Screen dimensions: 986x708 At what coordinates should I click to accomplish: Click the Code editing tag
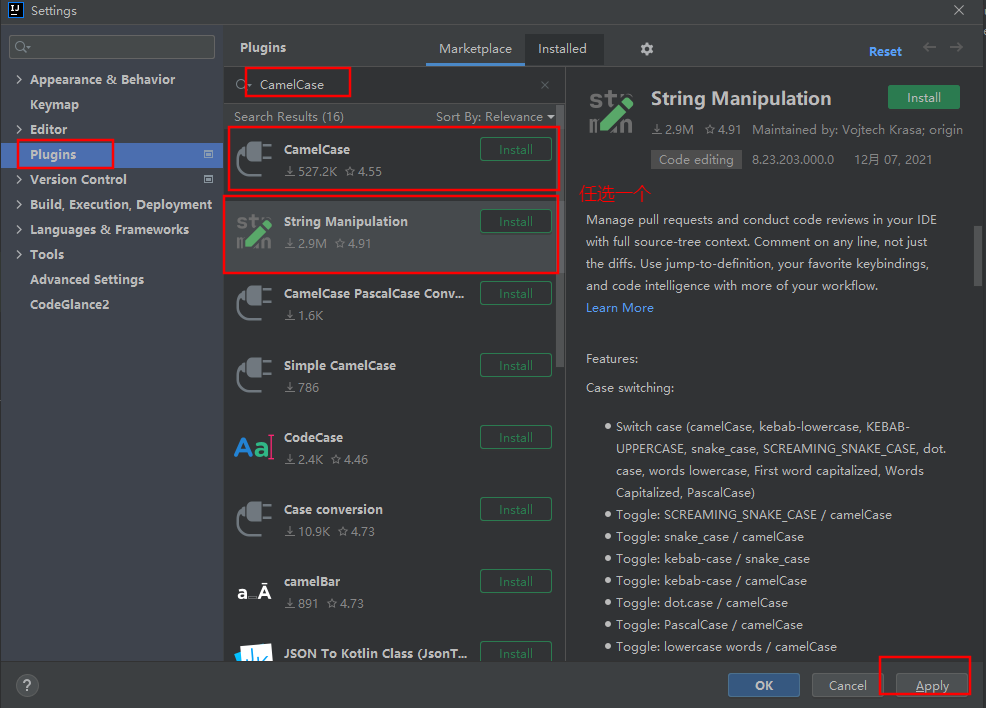point(696,160)
